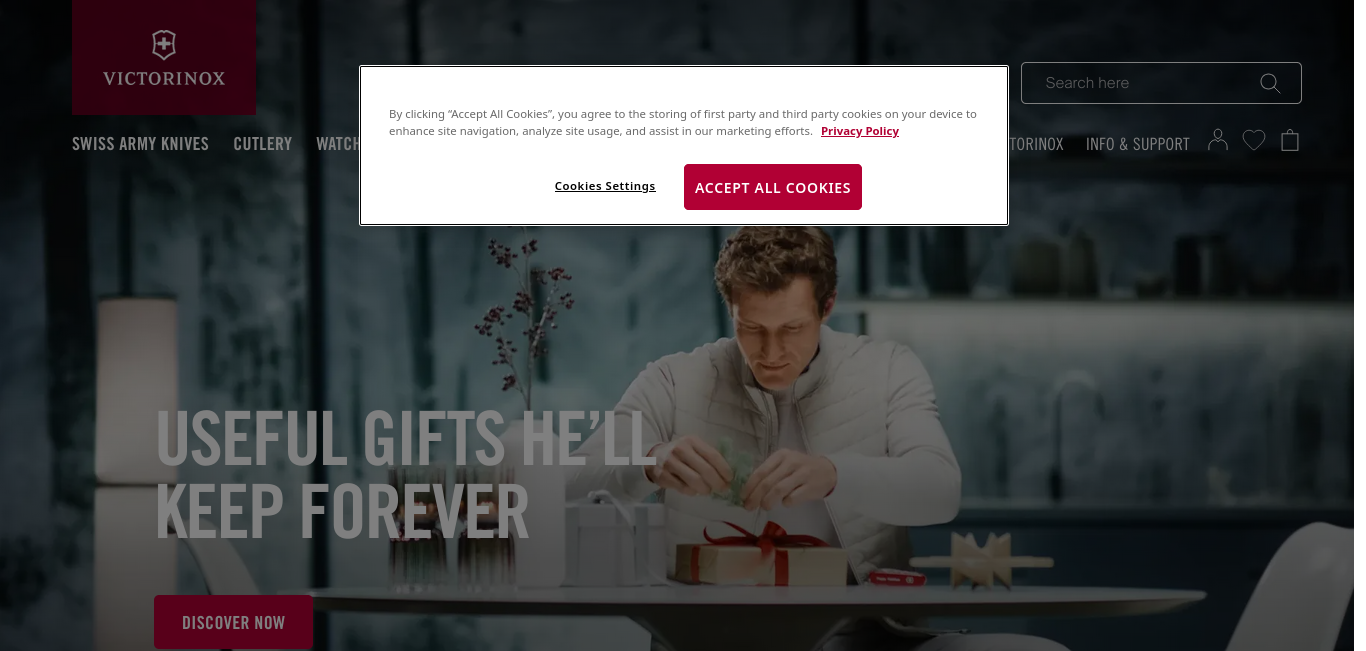Click the wrapped gift box with red ribbon
Screen dimensions: 1366x651
coord(760,555)
